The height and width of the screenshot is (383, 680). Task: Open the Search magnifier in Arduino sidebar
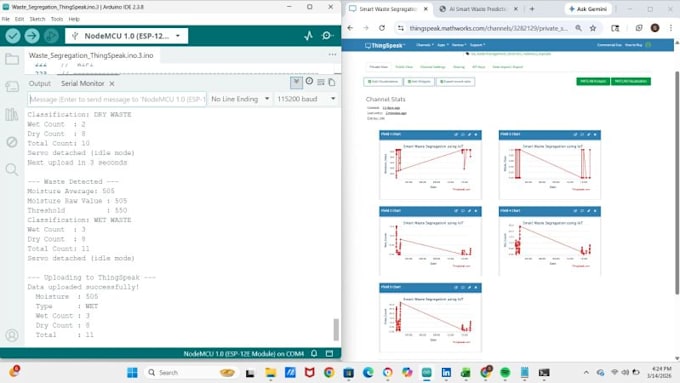point(12,169)
